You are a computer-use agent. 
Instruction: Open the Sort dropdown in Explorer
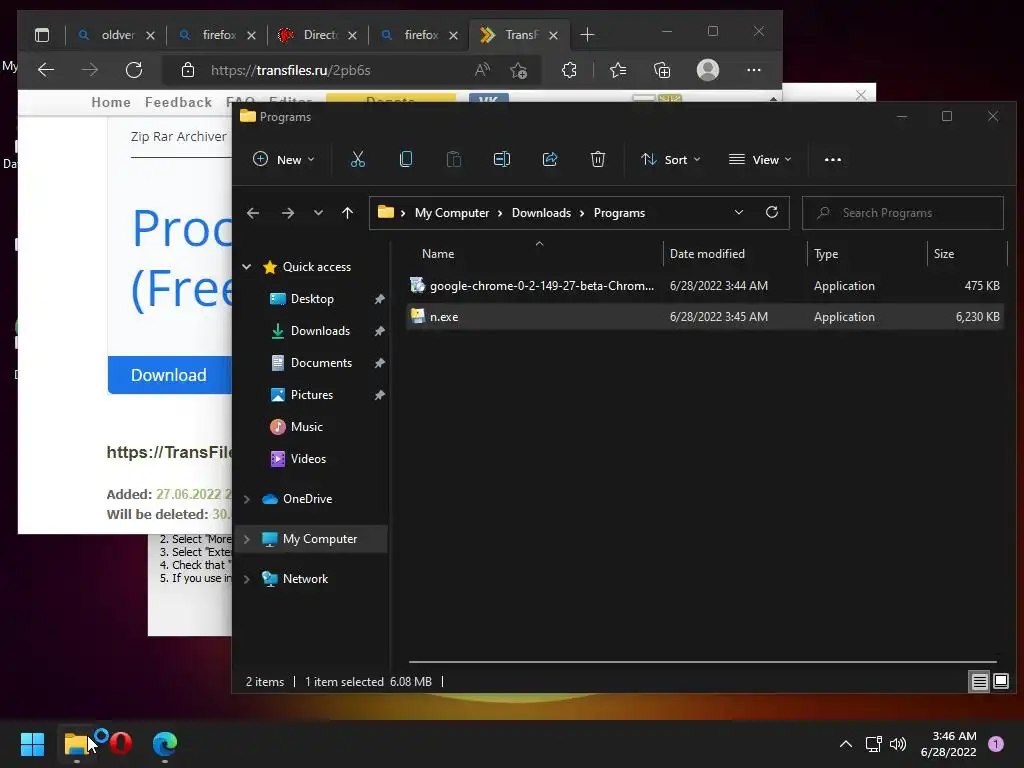pos(671,159)
